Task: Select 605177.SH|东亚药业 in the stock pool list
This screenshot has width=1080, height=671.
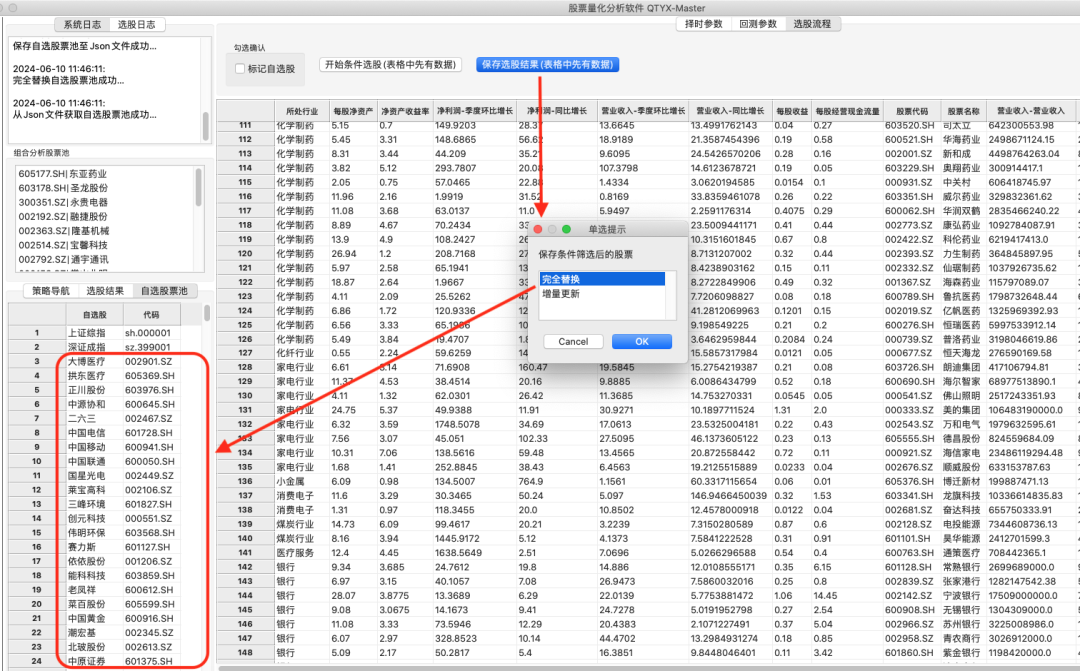Action: 60,172
